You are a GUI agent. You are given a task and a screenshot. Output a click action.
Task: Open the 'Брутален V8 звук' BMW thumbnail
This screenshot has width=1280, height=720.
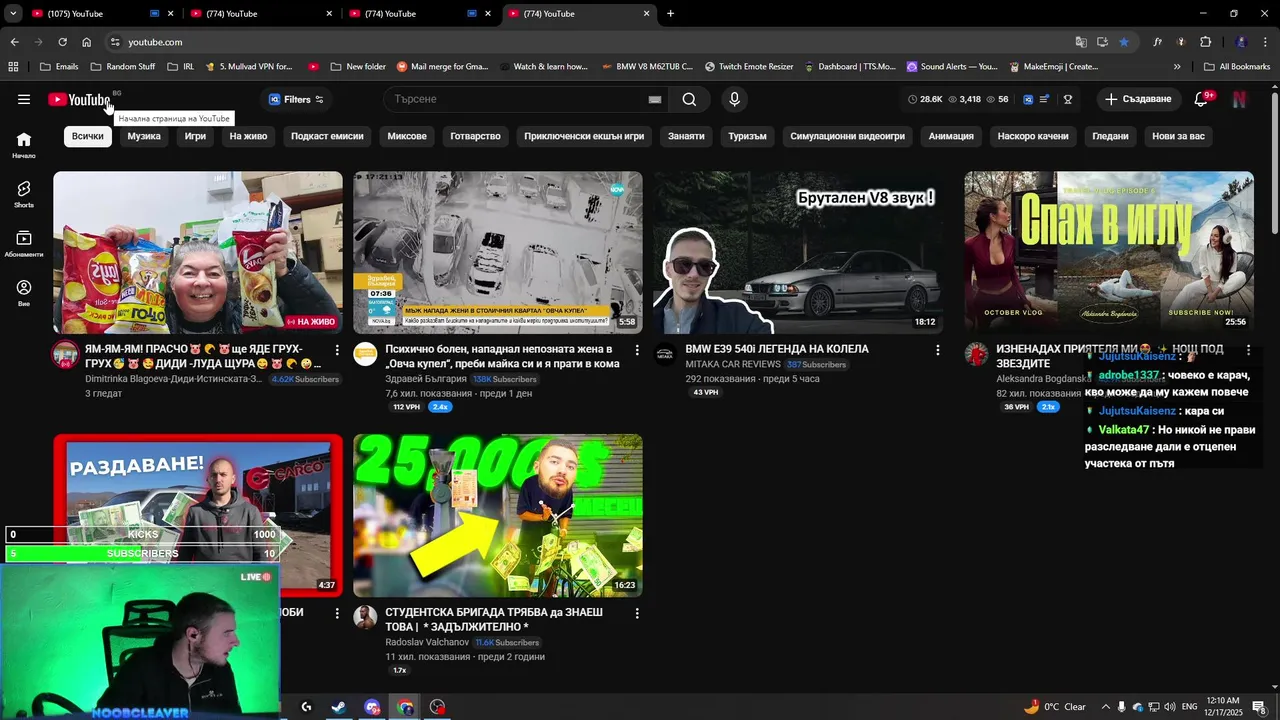[798, 252]
